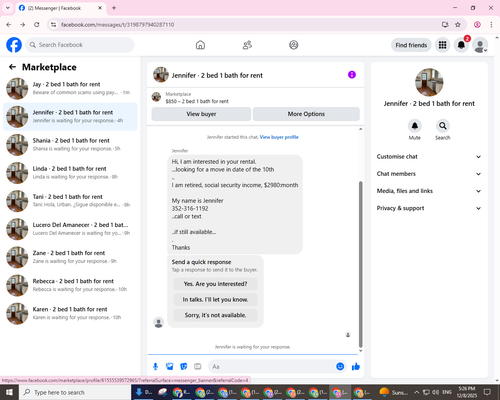The width and height of the screenshot is (500, 400).
Task: Send a thumbs-up like
Action: pos(356,367)
